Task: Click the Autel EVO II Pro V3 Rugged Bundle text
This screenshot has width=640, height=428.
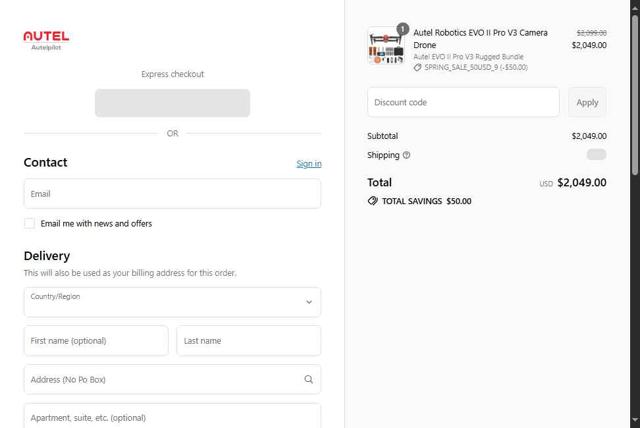Action: point(468,57)
